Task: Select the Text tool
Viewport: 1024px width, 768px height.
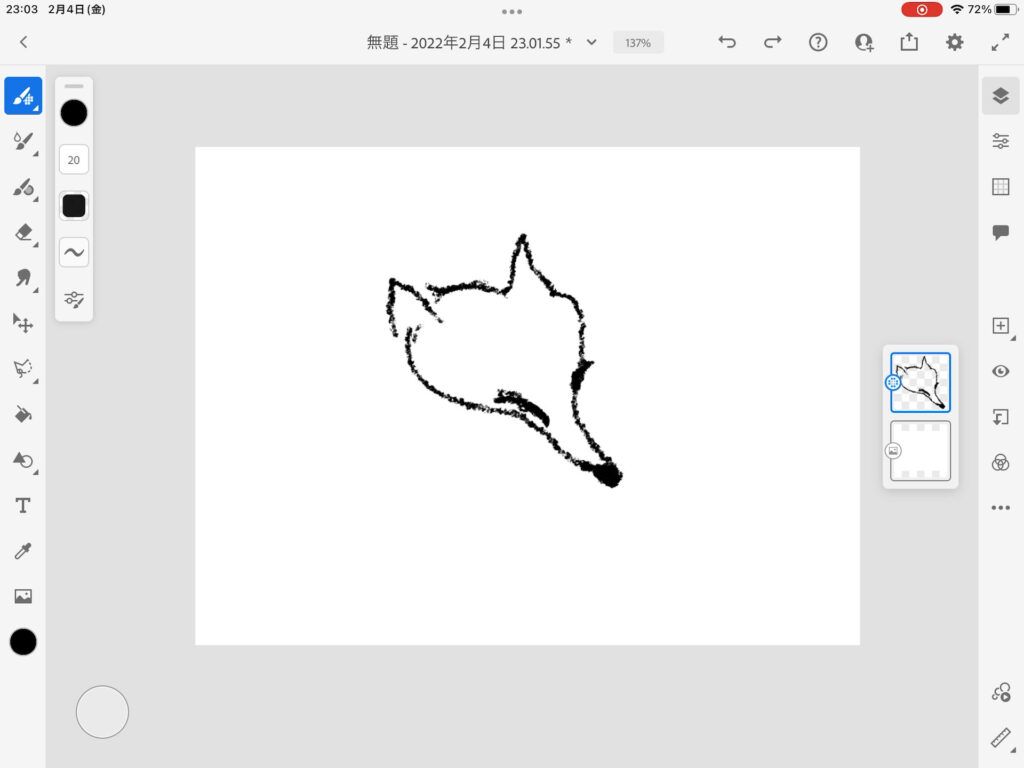Action: (23, 506)
